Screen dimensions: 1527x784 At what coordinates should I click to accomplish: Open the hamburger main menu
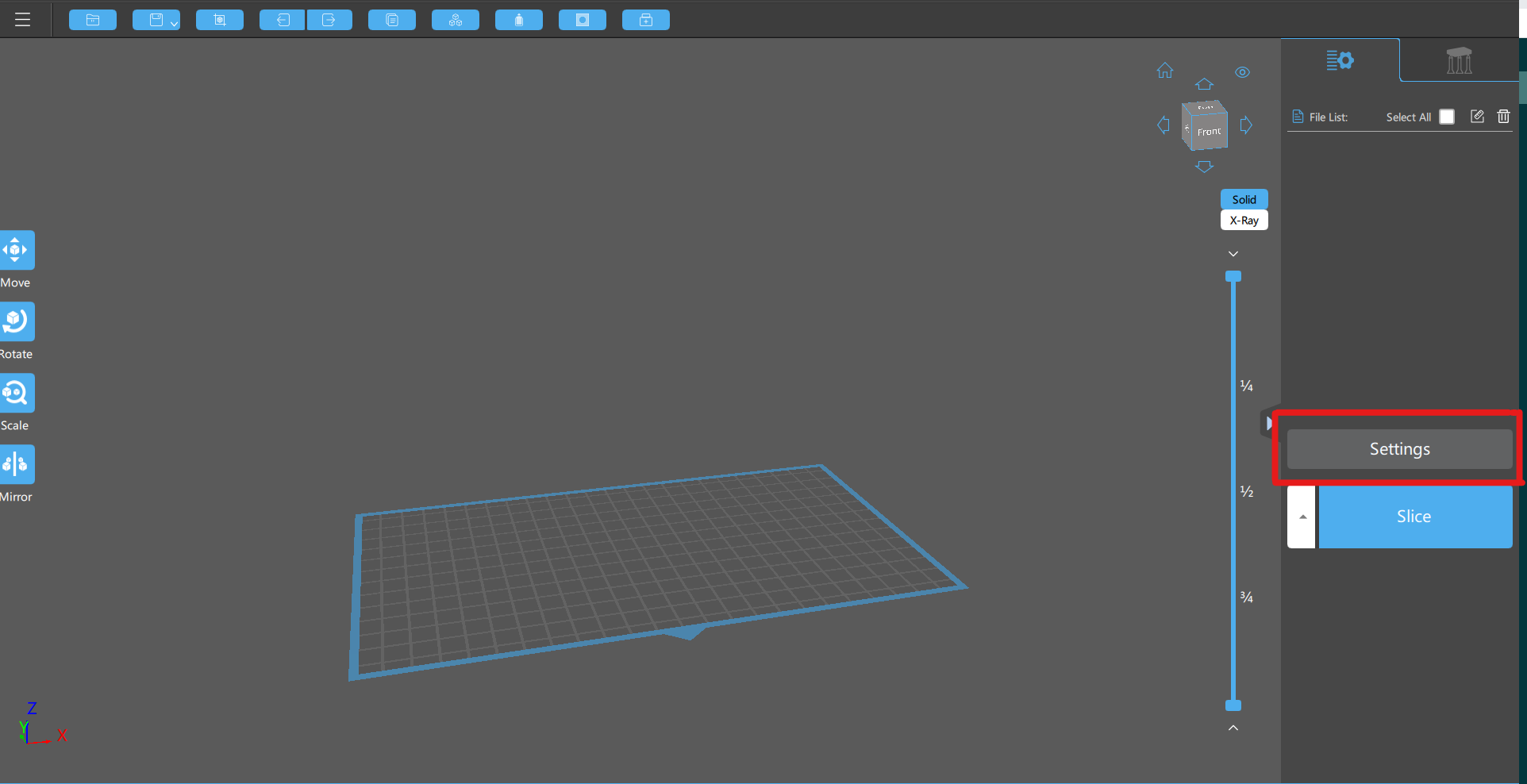22,20
